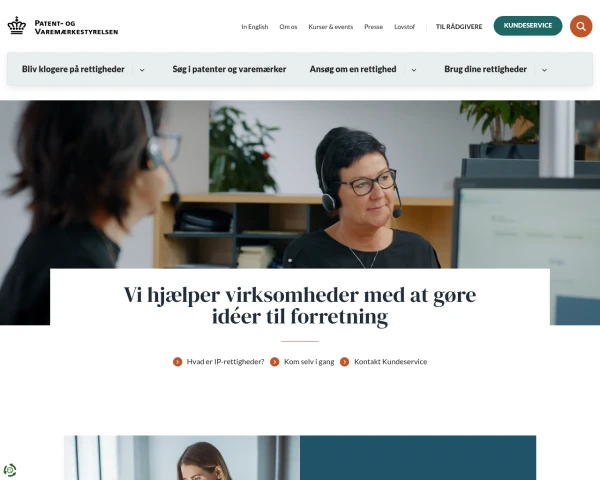Viewport: 600px width, 480px height.
Task: Click the woman at desk thumbnail image
Action: click(x=182, y=457)
